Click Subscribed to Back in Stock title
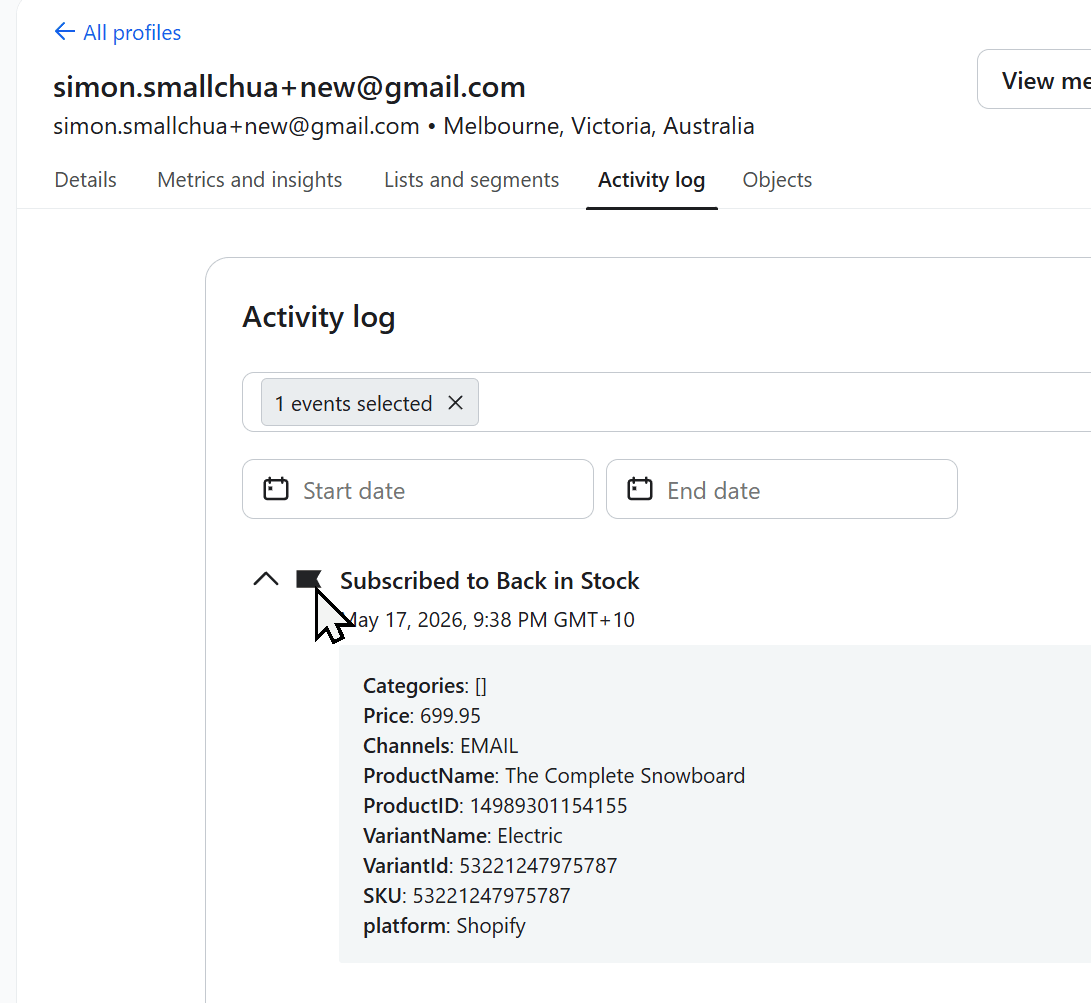Viewport: 1091px width, 1003px height. 489,581
